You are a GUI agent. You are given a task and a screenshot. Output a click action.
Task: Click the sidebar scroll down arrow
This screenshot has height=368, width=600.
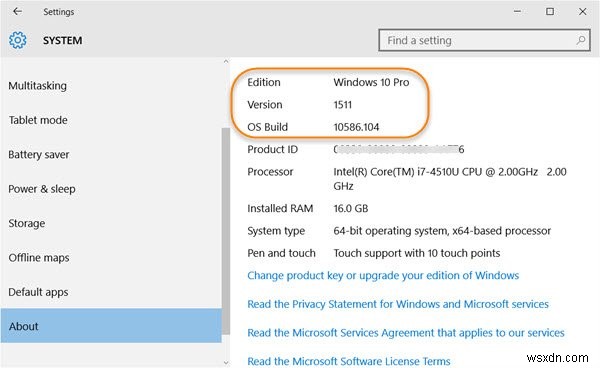click(x=226, y=362)
